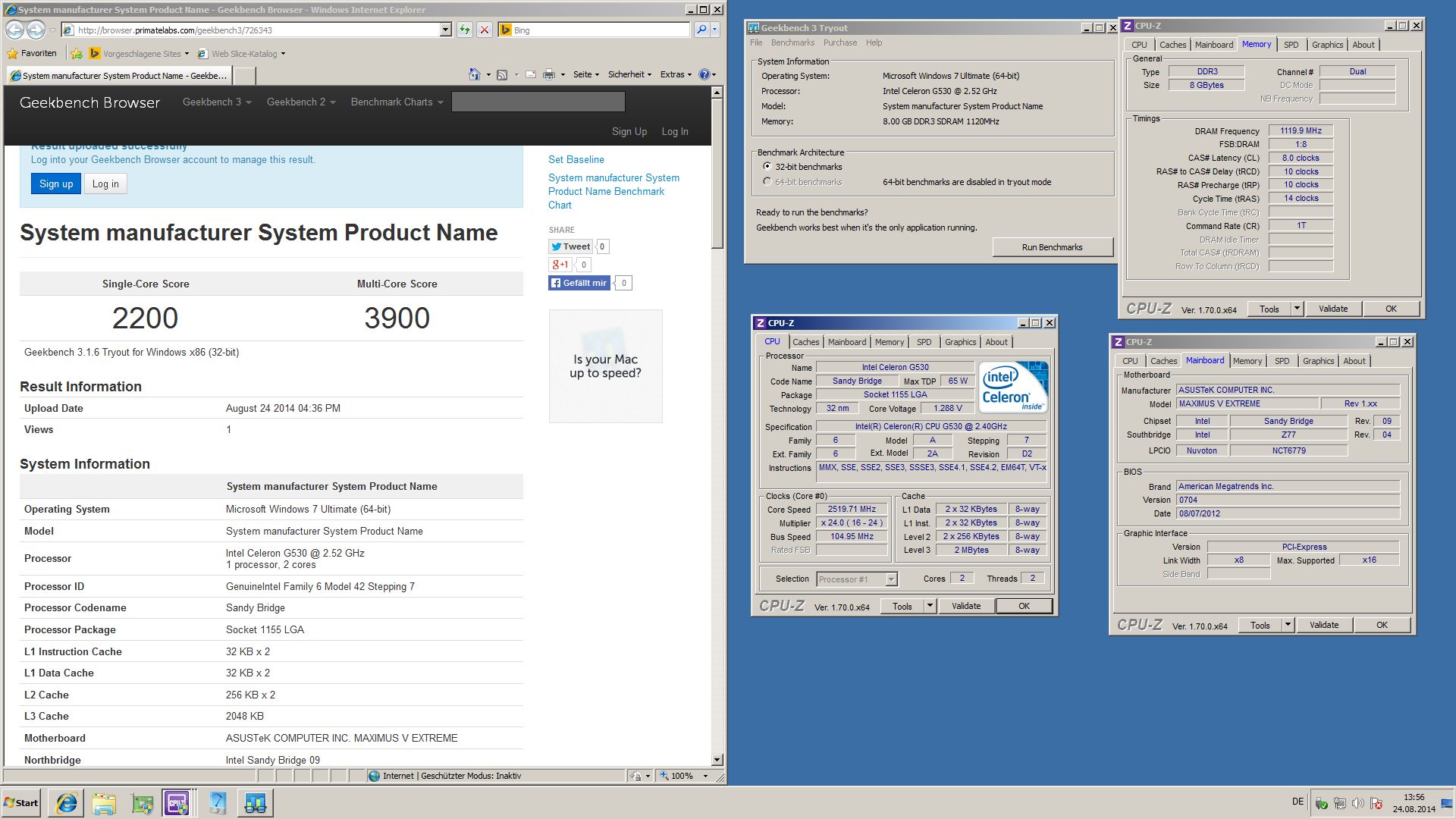Click the volume speaker tray icon

(1357, 803)
